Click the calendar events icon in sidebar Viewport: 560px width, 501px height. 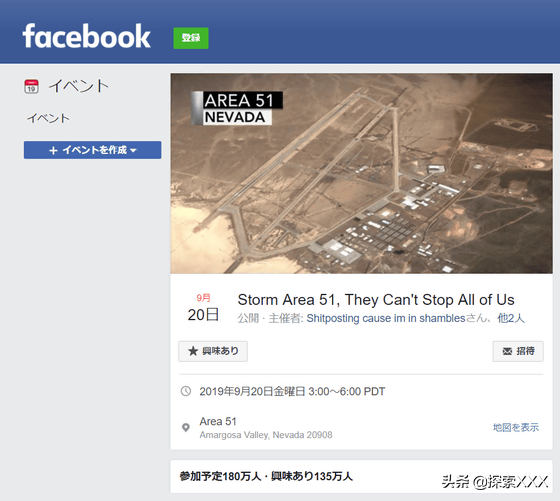(x=31, y=86)
